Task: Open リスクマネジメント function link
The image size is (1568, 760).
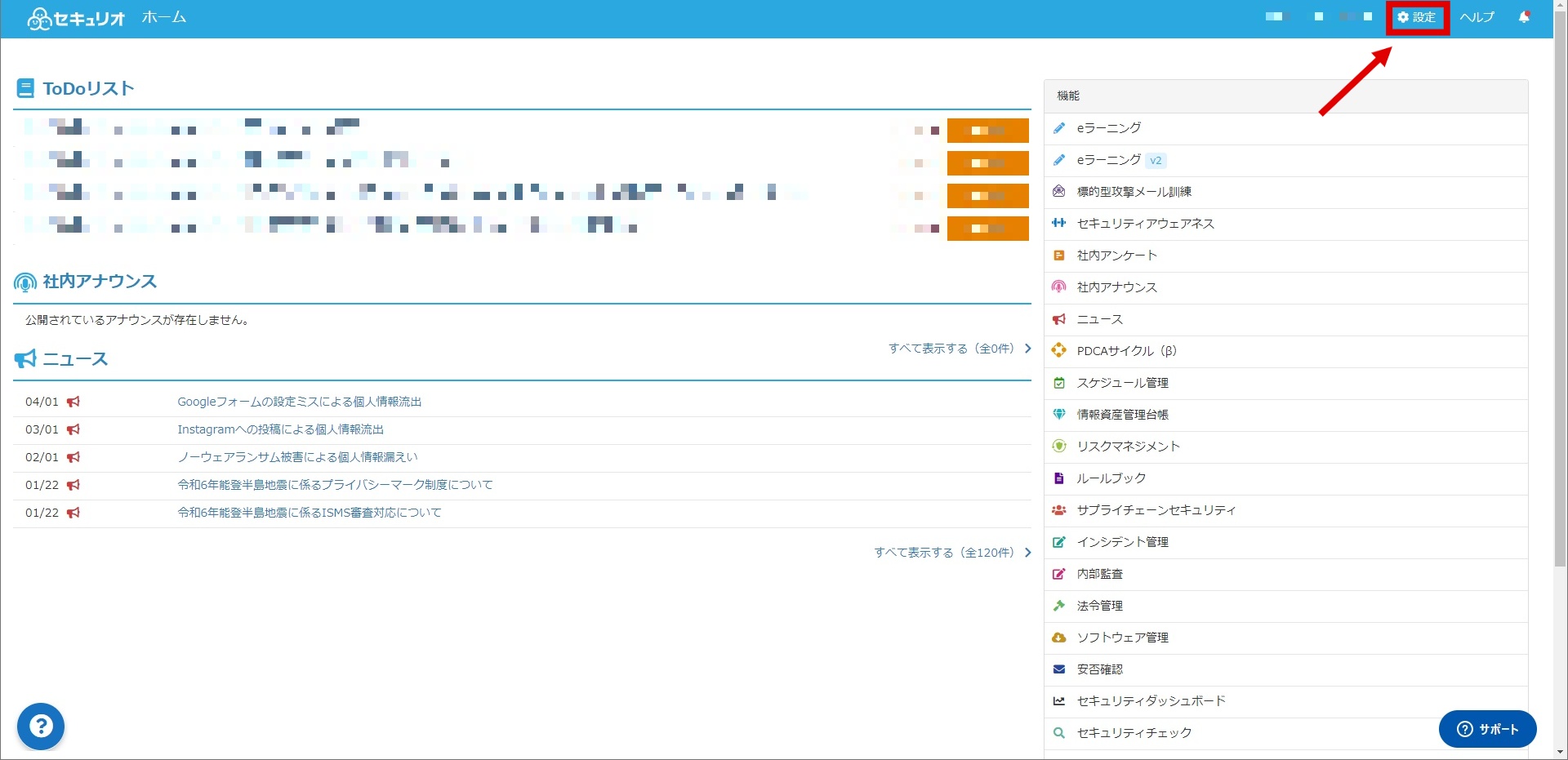Action: click(x=1129, y=447)
